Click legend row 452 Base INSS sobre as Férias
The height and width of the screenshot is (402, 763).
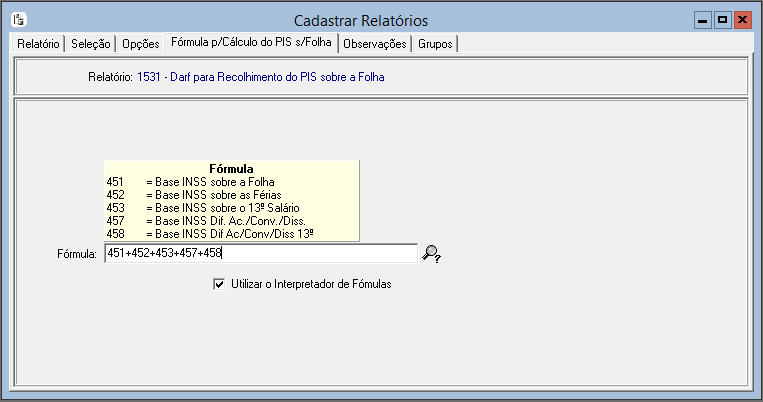[x=232, y=194]
